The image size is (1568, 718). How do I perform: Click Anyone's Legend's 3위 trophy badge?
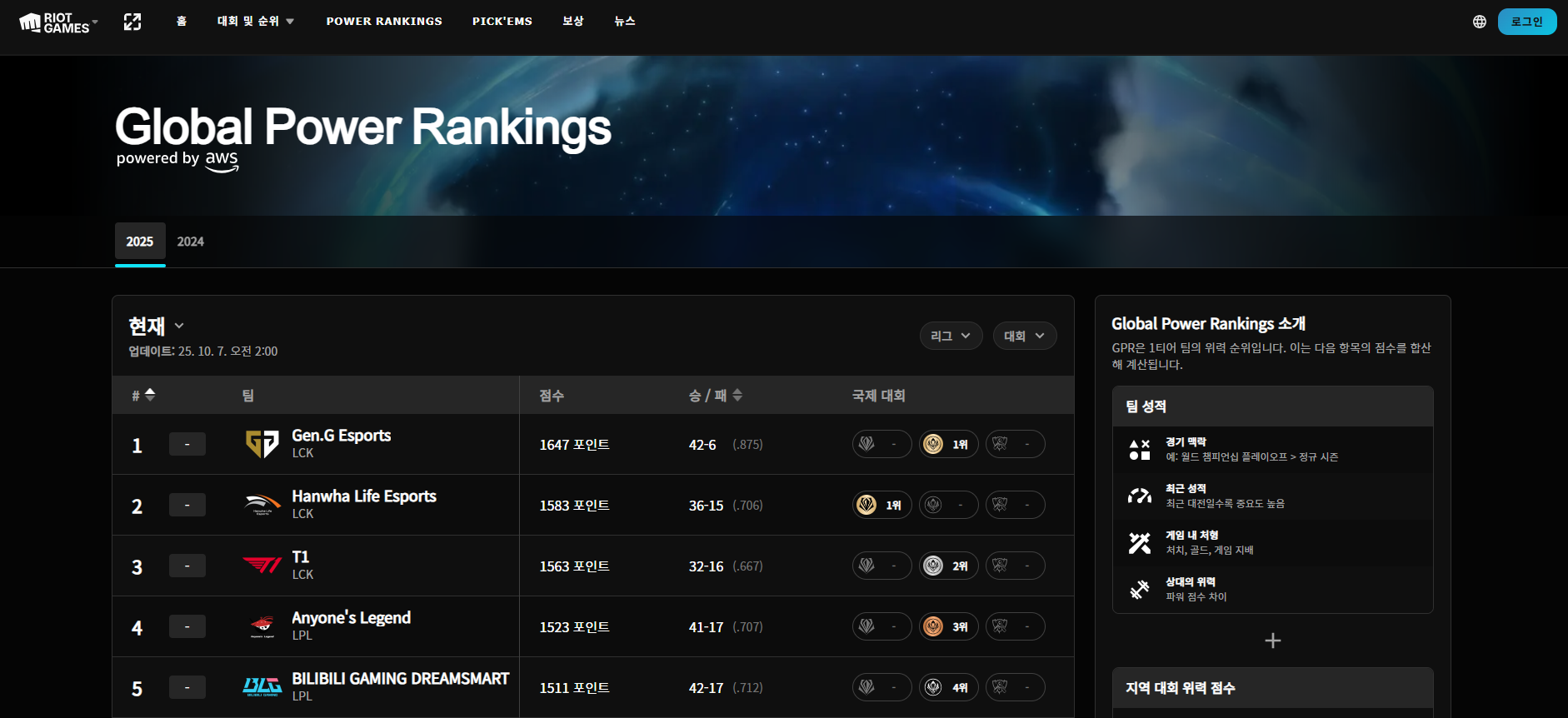949,626
